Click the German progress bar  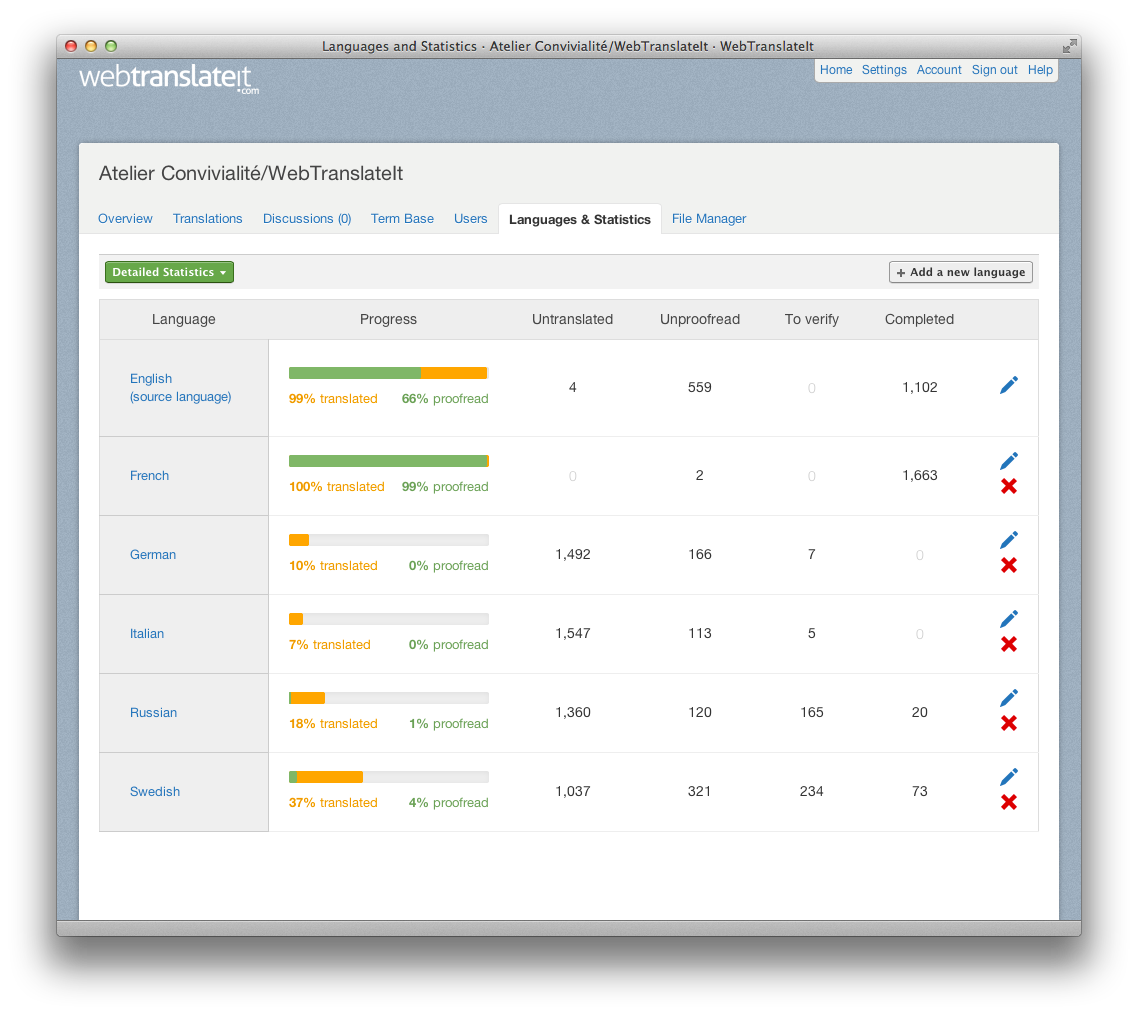(x=389, y=540)
